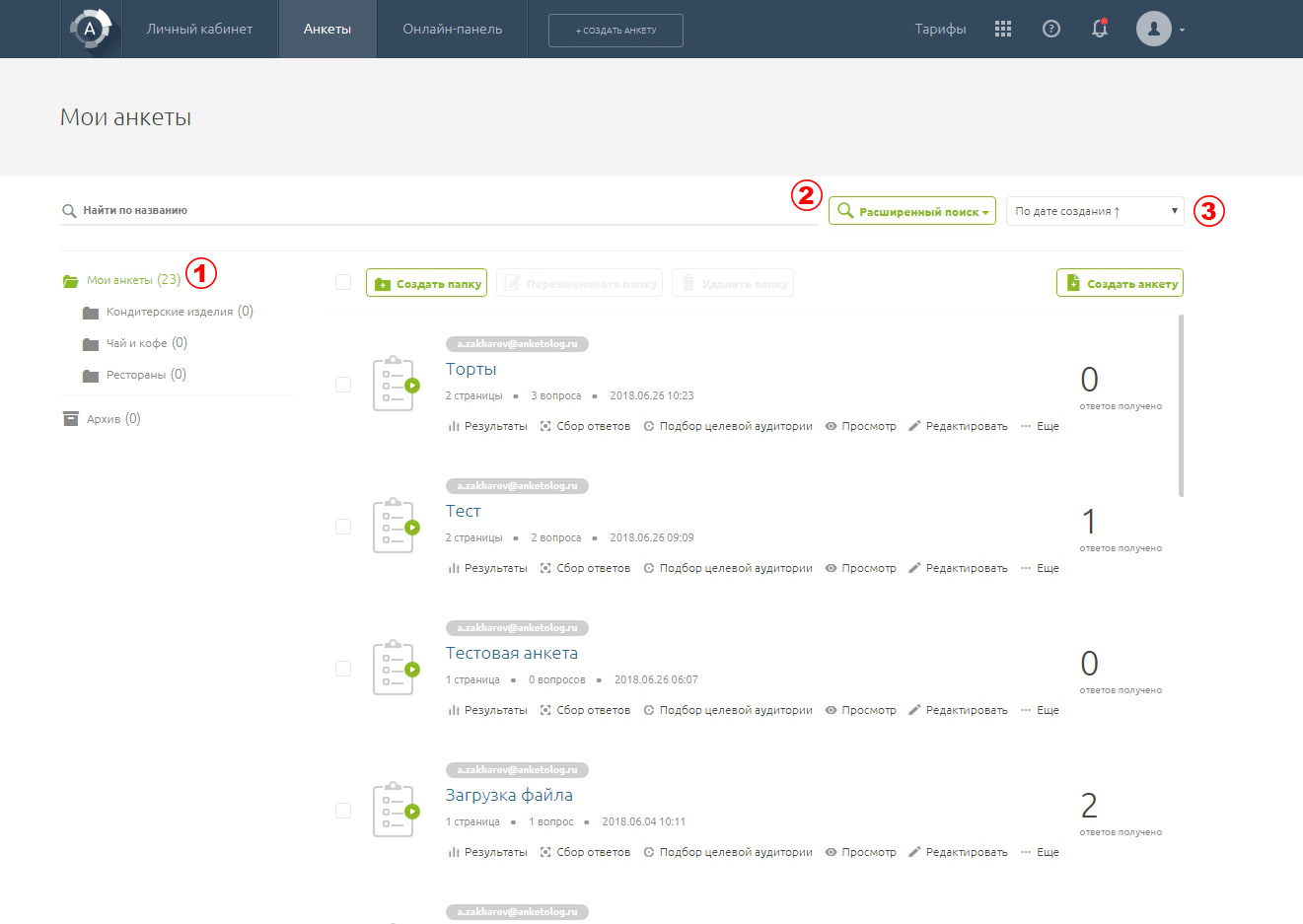Screen dimensions: 1303x924
Task: Click the clipboard icon for Загрузка файла
Action: [x=395, y=810]
